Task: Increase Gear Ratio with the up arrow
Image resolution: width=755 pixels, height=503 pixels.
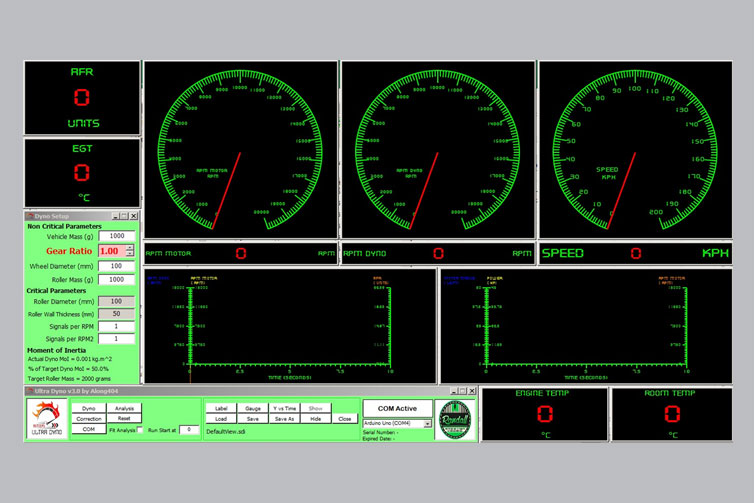Action: (129, 248)
